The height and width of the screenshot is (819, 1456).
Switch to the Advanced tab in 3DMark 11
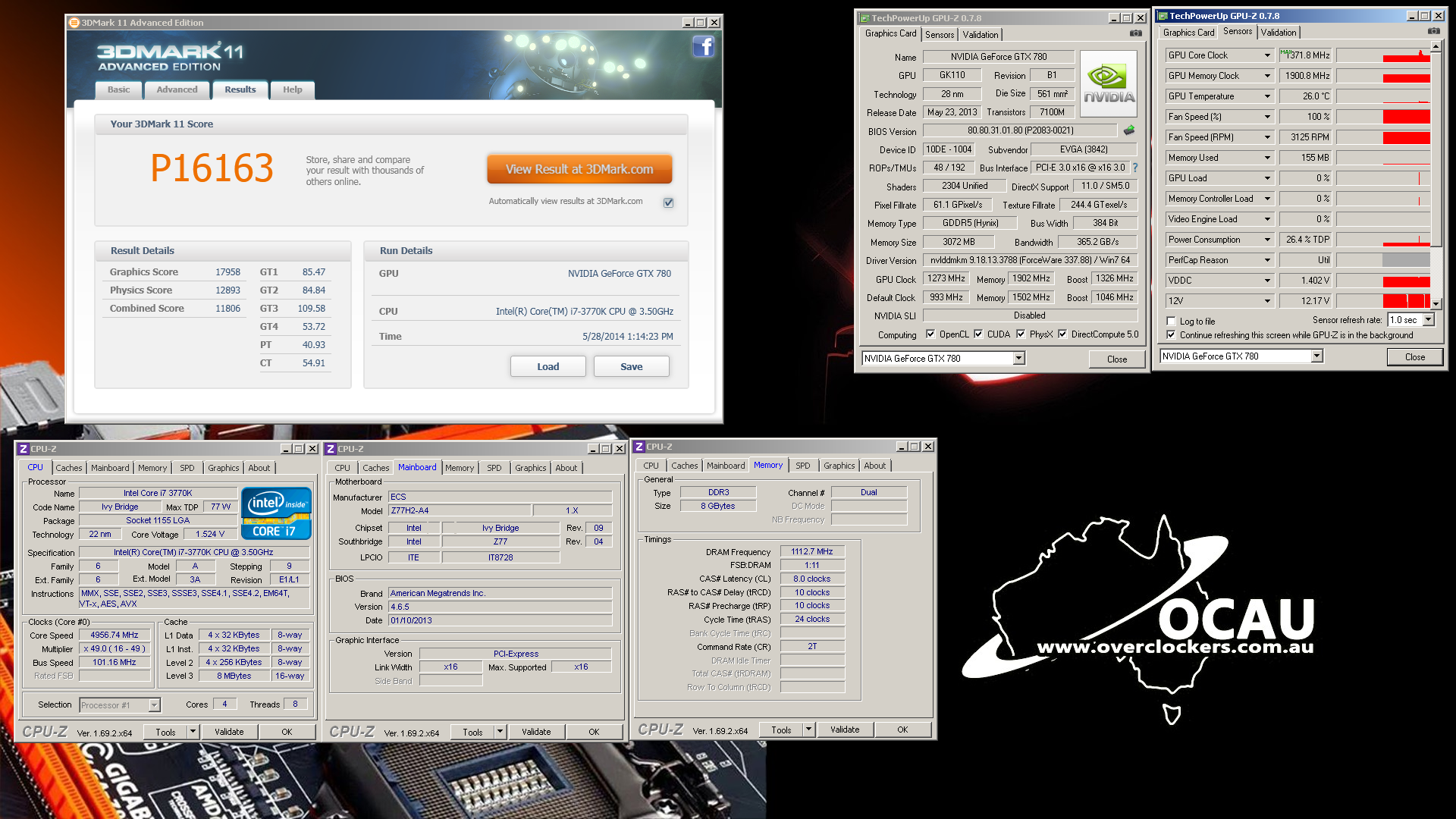click(177, 90)
